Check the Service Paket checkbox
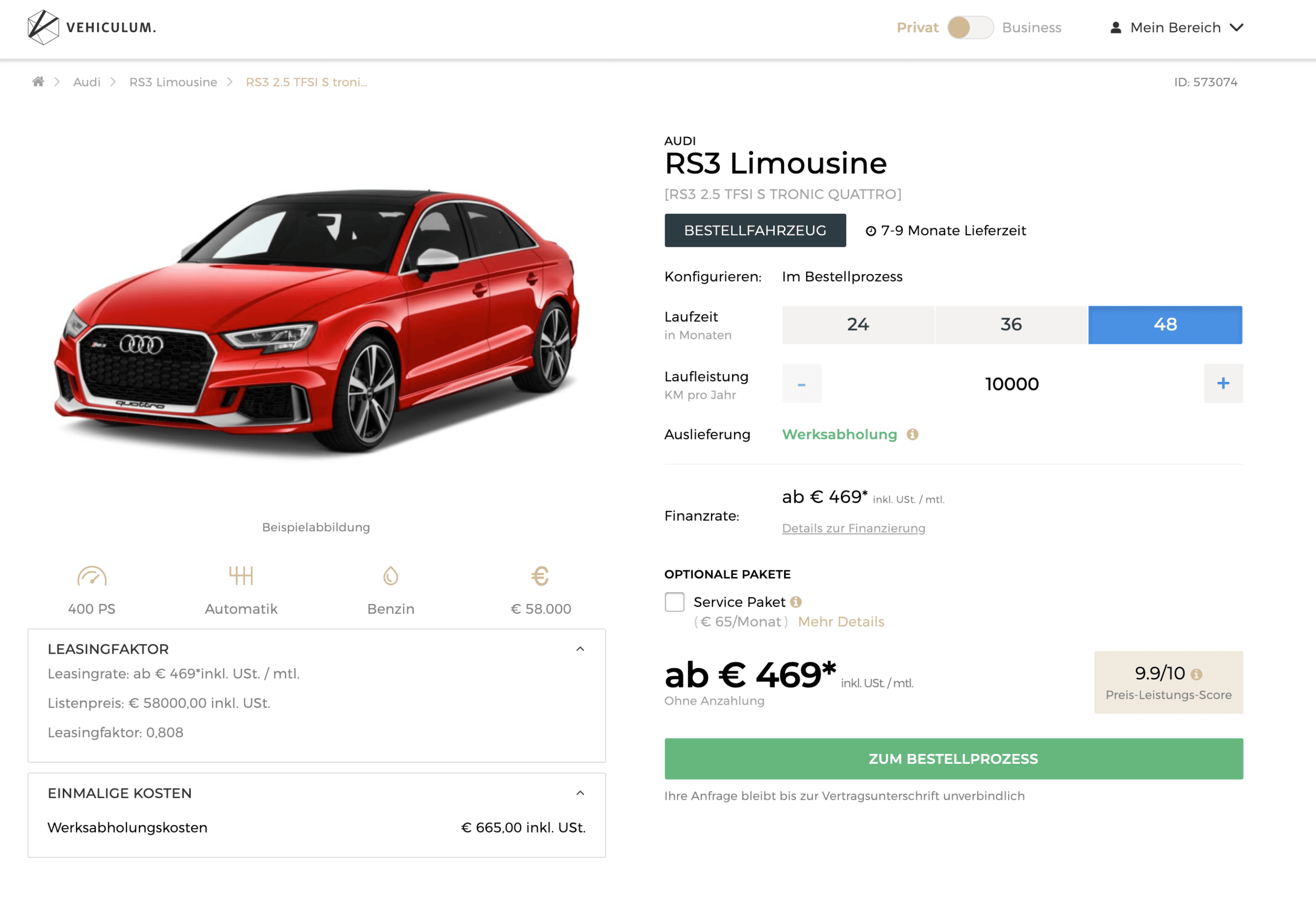1316x902 pixels. [674, 602]
